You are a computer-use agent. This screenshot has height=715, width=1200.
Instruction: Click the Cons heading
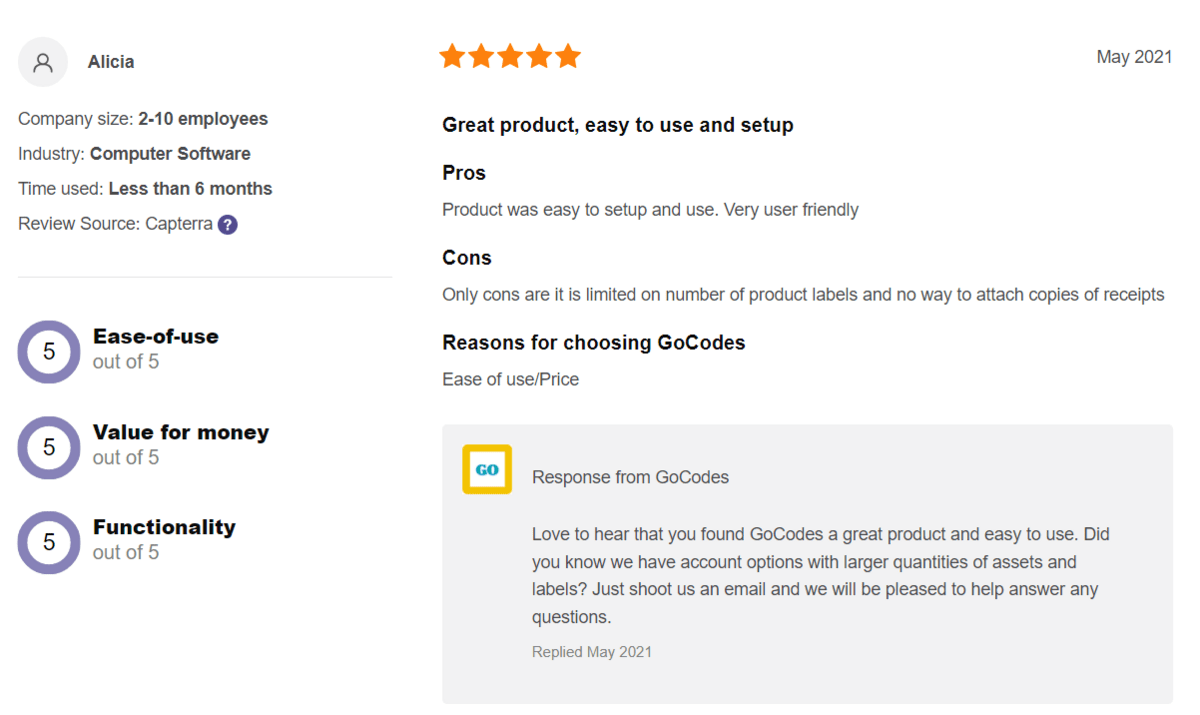pyautogui.click(x=467, y=258)
